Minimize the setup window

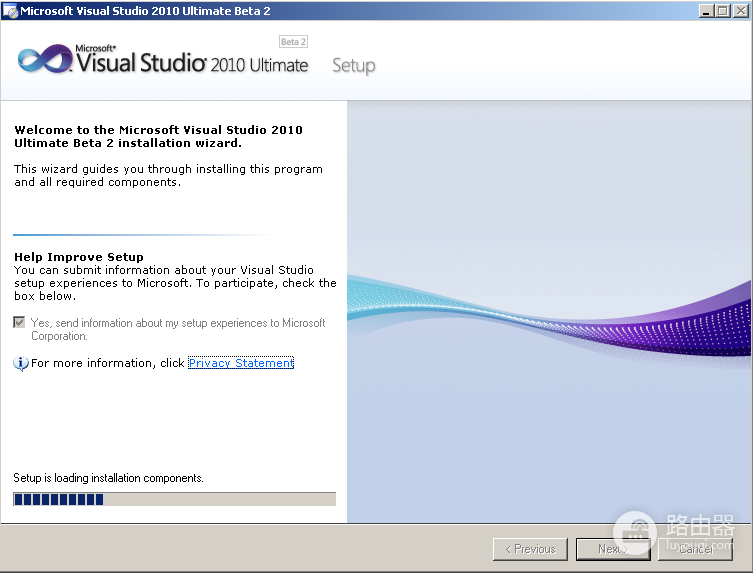(706, 11)
